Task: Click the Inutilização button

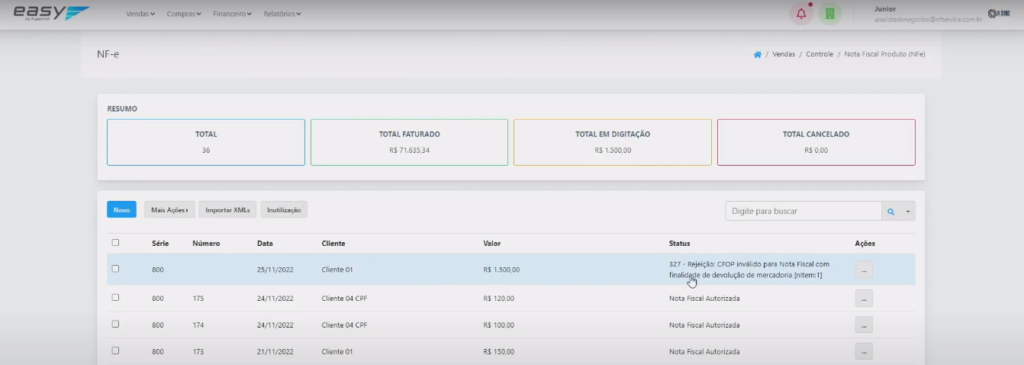Action: tap(284, 210)
